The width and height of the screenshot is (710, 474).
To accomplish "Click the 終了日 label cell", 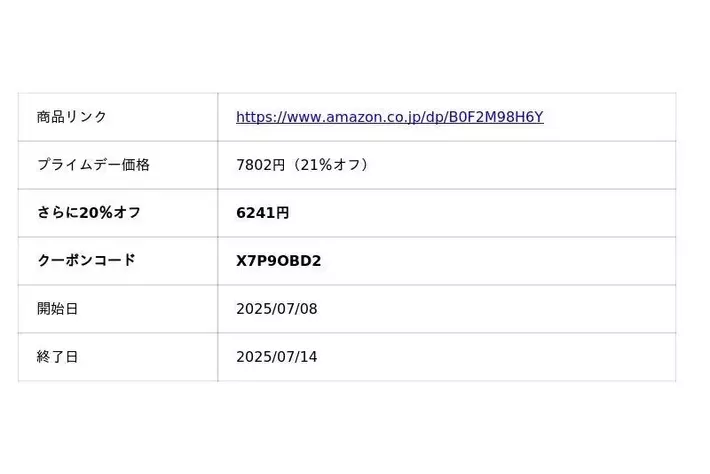I will coord(57,357).
